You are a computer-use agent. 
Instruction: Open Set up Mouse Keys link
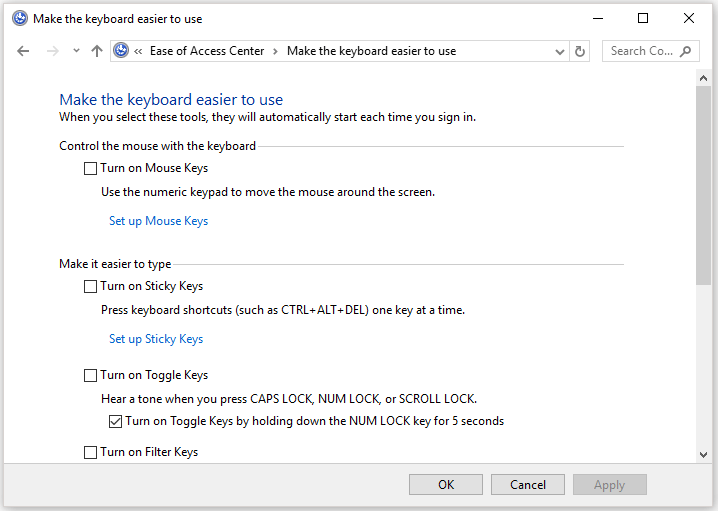point(158,221)
